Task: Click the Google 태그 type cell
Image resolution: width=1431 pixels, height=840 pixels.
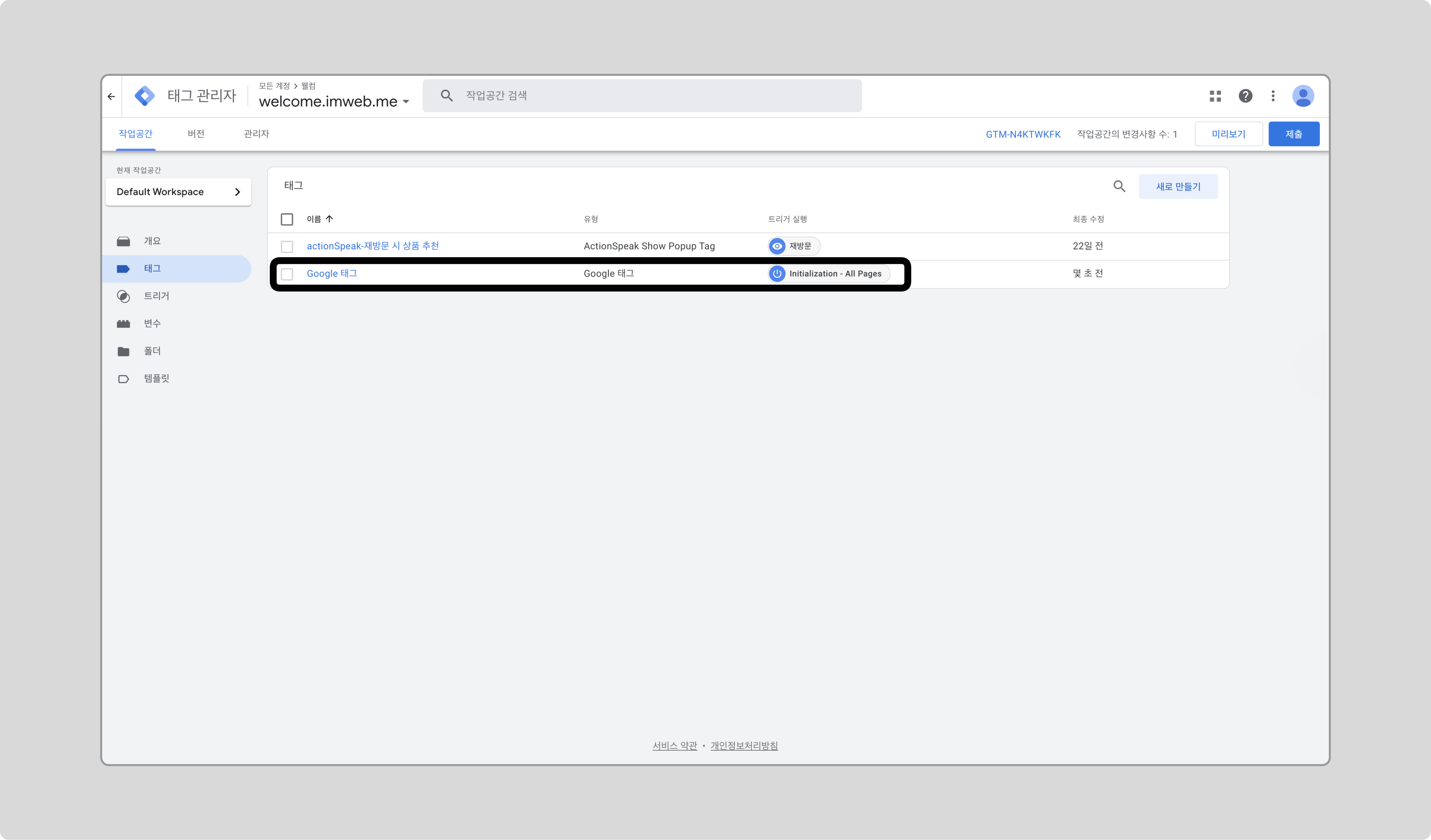Action: (609, 274)
